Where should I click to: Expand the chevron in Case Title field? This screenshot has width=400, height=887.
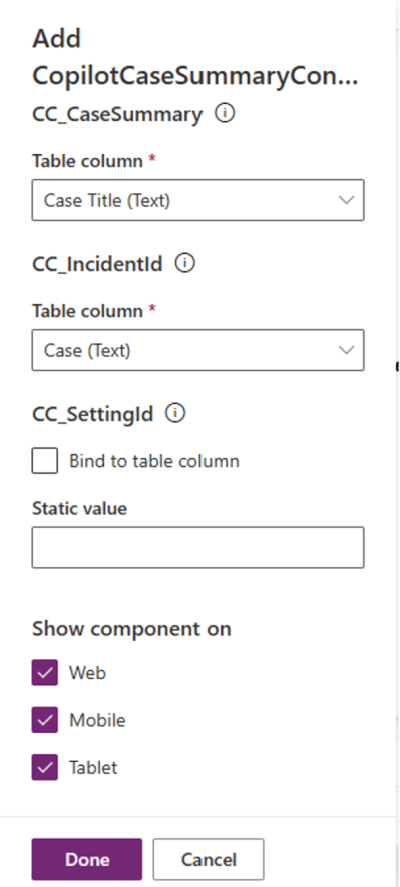pyautogui.click(x=346, y=200)
